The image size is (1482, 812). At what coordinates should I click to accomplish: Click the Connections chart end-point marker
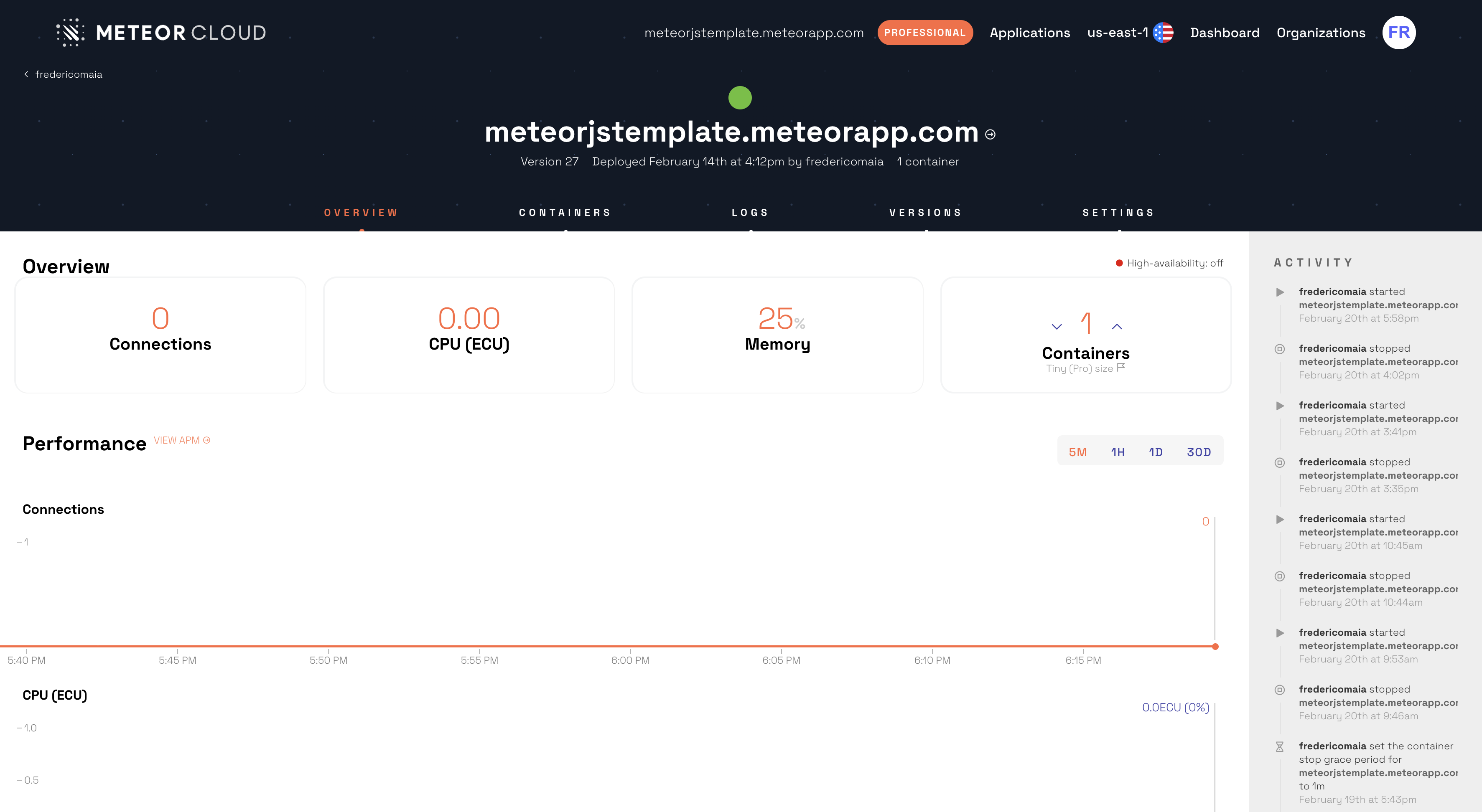[x=1215, y=647]
